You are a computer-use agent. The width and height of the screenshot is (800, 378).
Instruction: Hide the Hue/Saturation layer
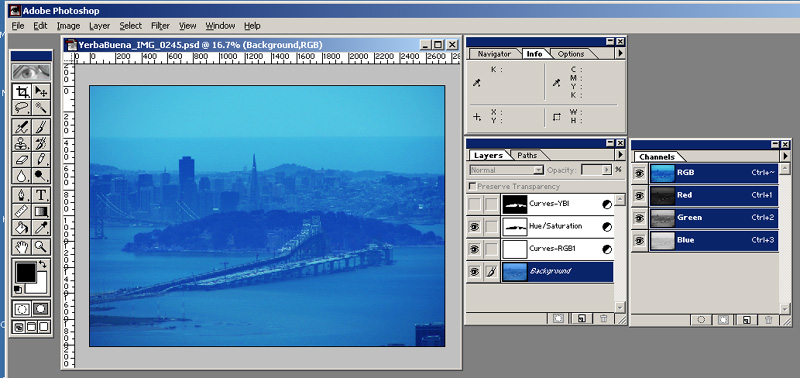click(x=474, y=227)
